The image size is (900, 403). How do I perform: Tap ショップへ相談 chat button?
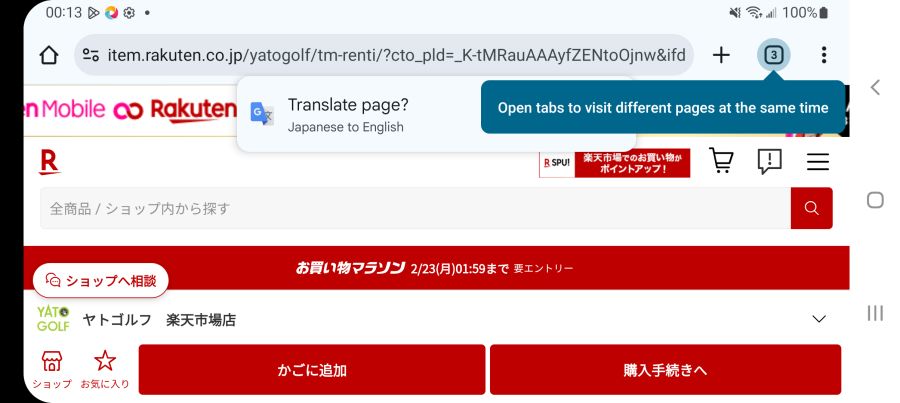[101, 281]
